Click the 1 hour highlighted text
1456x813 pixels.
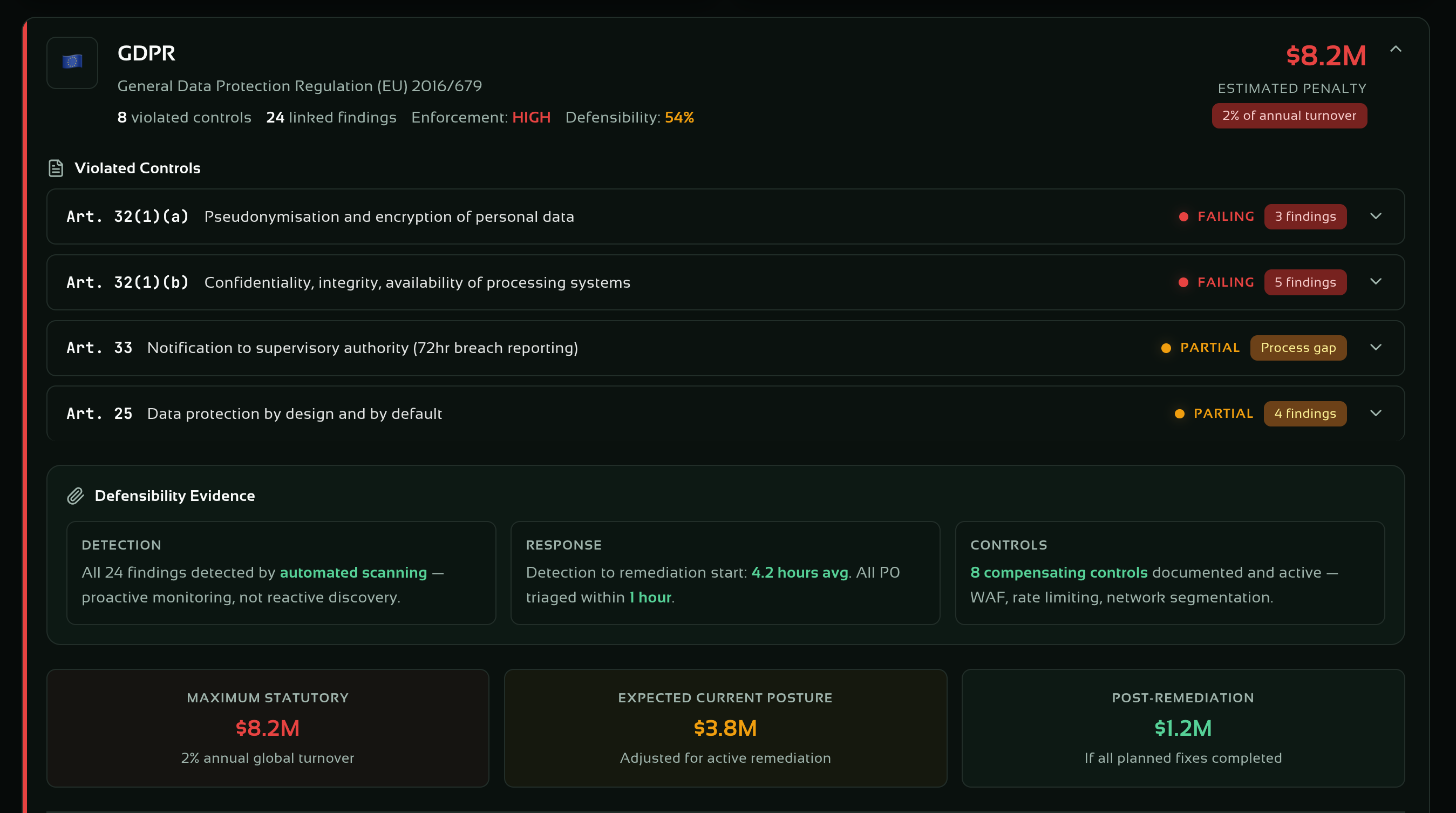650,597
